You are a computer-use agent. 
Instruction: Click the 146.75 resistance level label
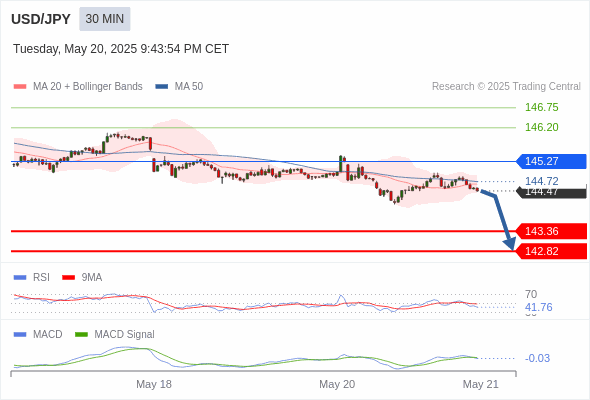(x=542, y=108)
